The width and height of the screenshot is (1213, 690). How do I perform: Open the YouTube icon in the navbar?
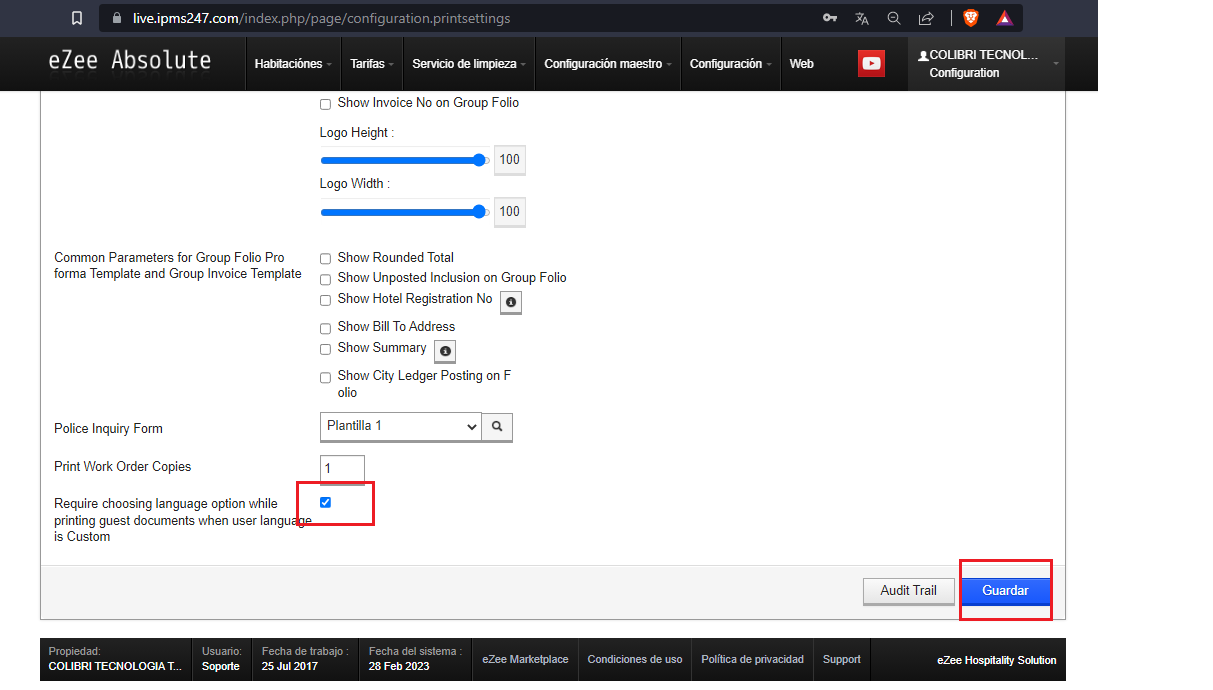[x=871, y=63]
